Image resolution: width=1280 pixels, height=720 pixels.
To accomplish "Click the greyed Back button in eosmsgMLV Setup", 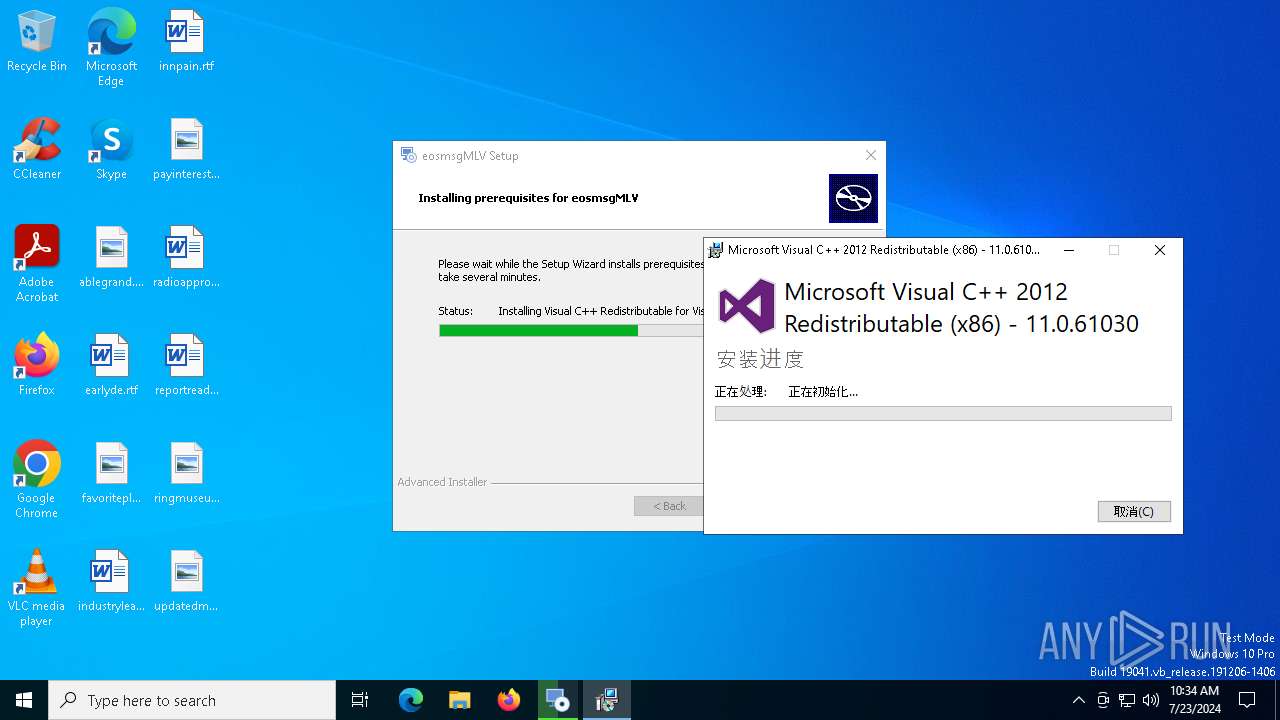I will [669, 506].
